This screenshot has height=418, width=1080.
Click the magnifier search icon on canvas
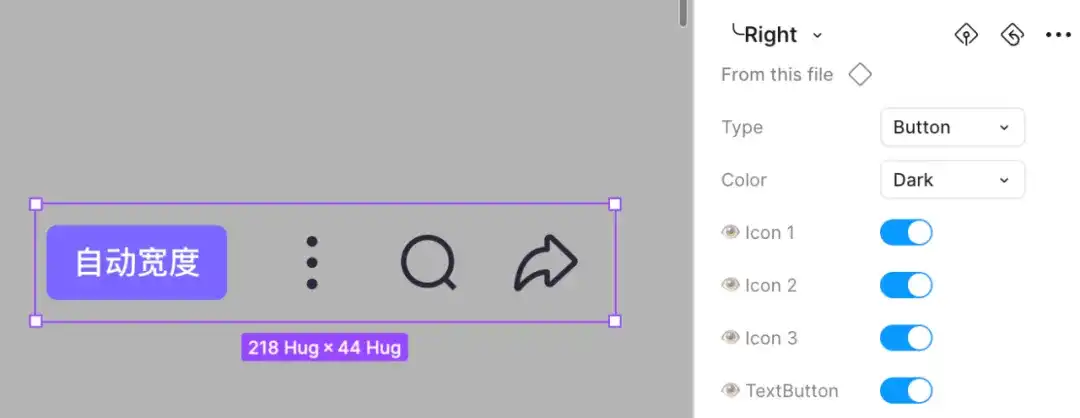point(428,263)
